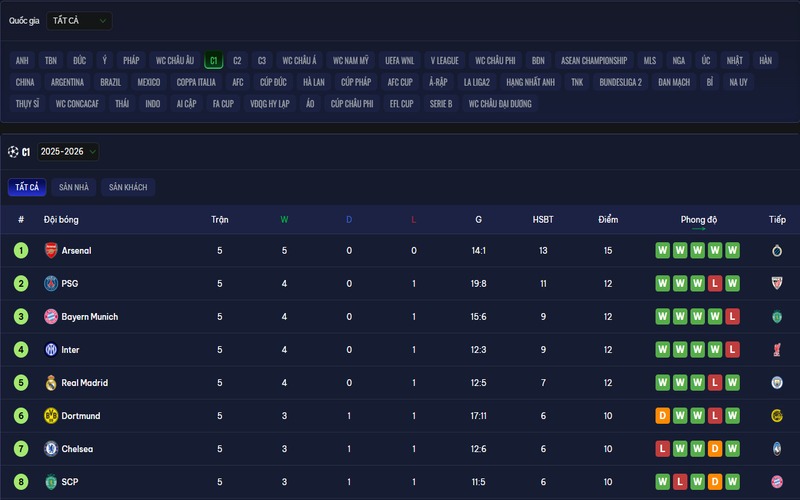This screenshot has height=500, width=800.
Task: Click the Dortmund club crest icon
Action: 51,416
